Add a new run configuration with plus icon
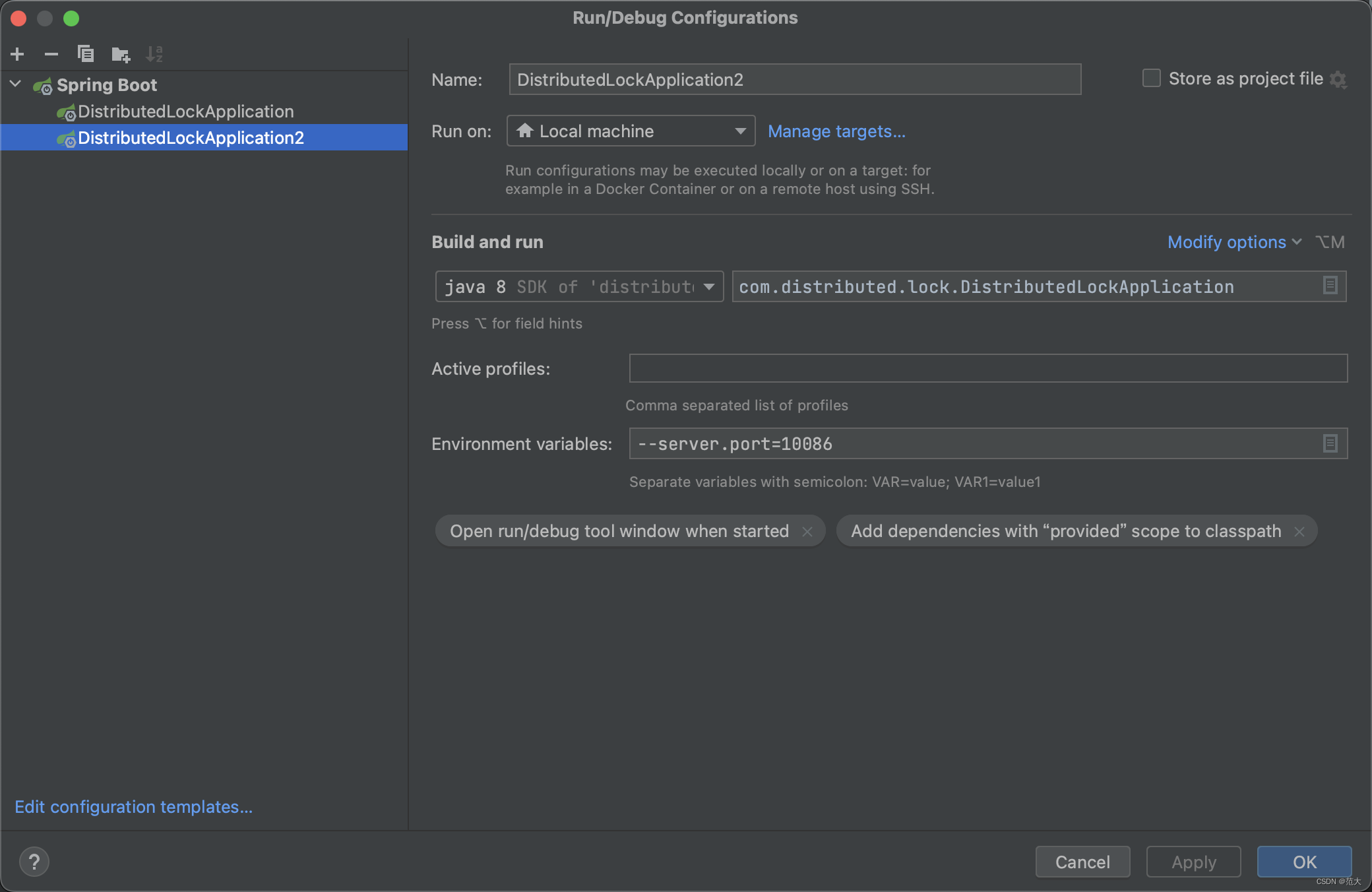The height and width of the screenshot is (892, 1372). [18, 54]
